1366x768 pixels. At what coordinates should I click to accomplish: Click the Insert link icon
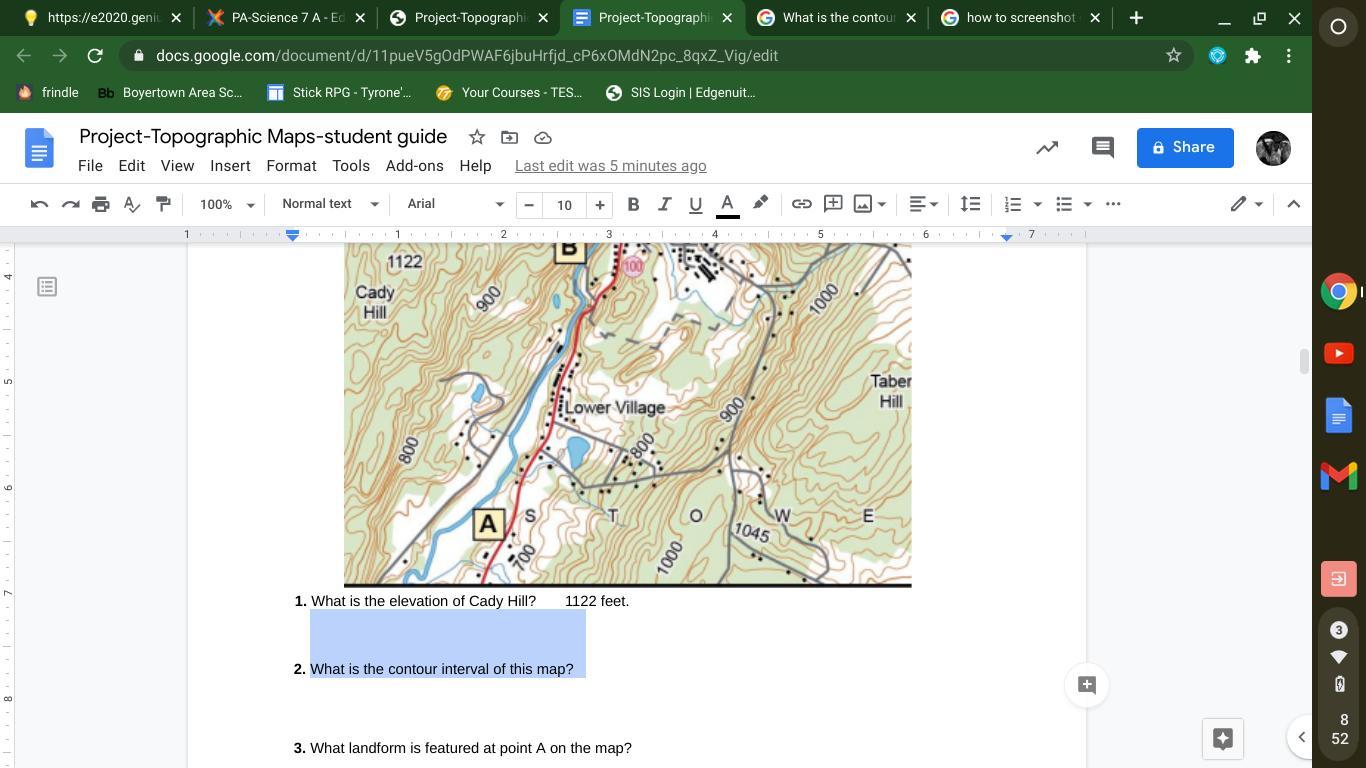pyautogui.click(x=801, y=204)
